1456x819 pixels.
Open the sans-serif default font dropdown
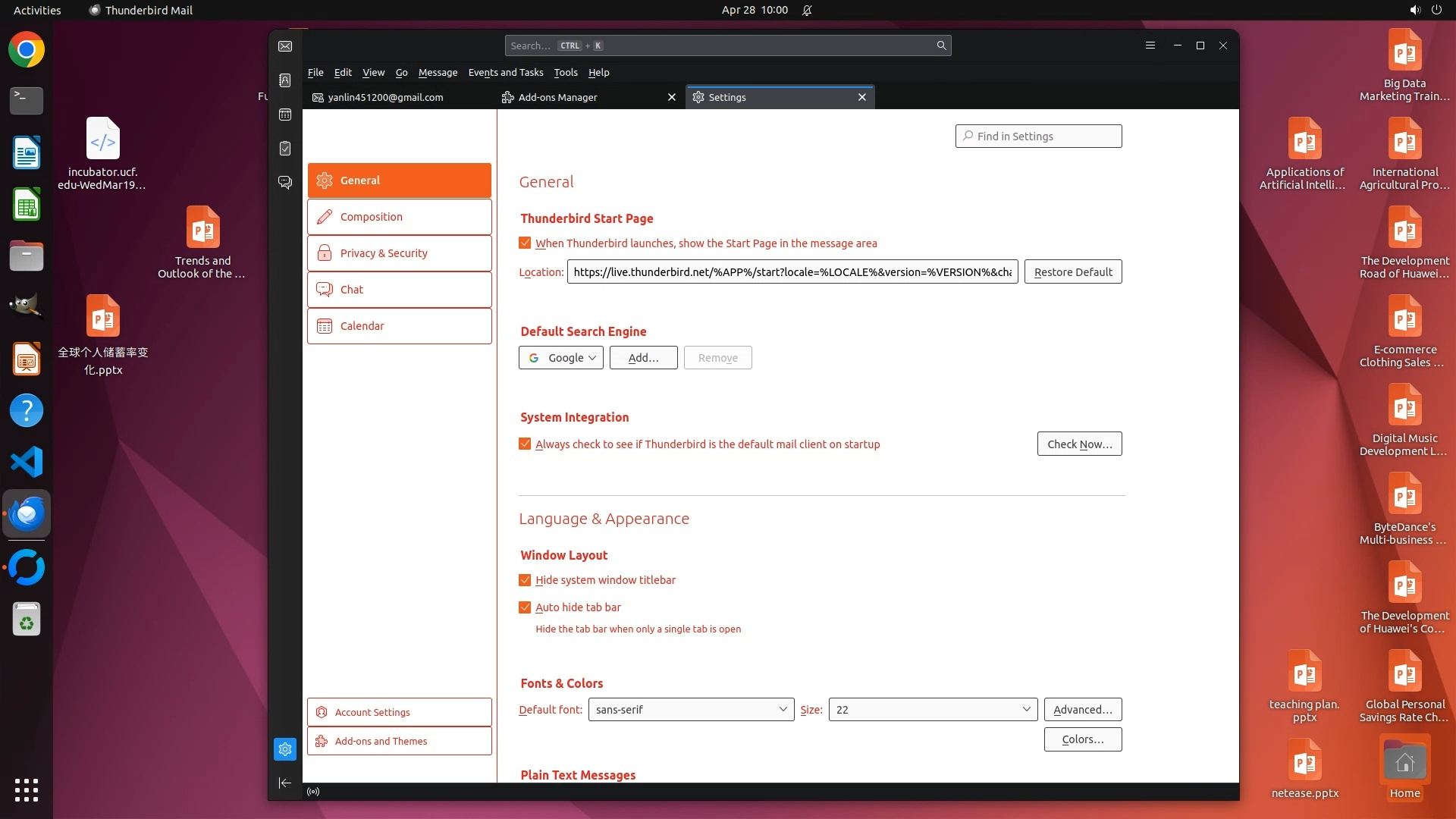click(x=691, y=710)
